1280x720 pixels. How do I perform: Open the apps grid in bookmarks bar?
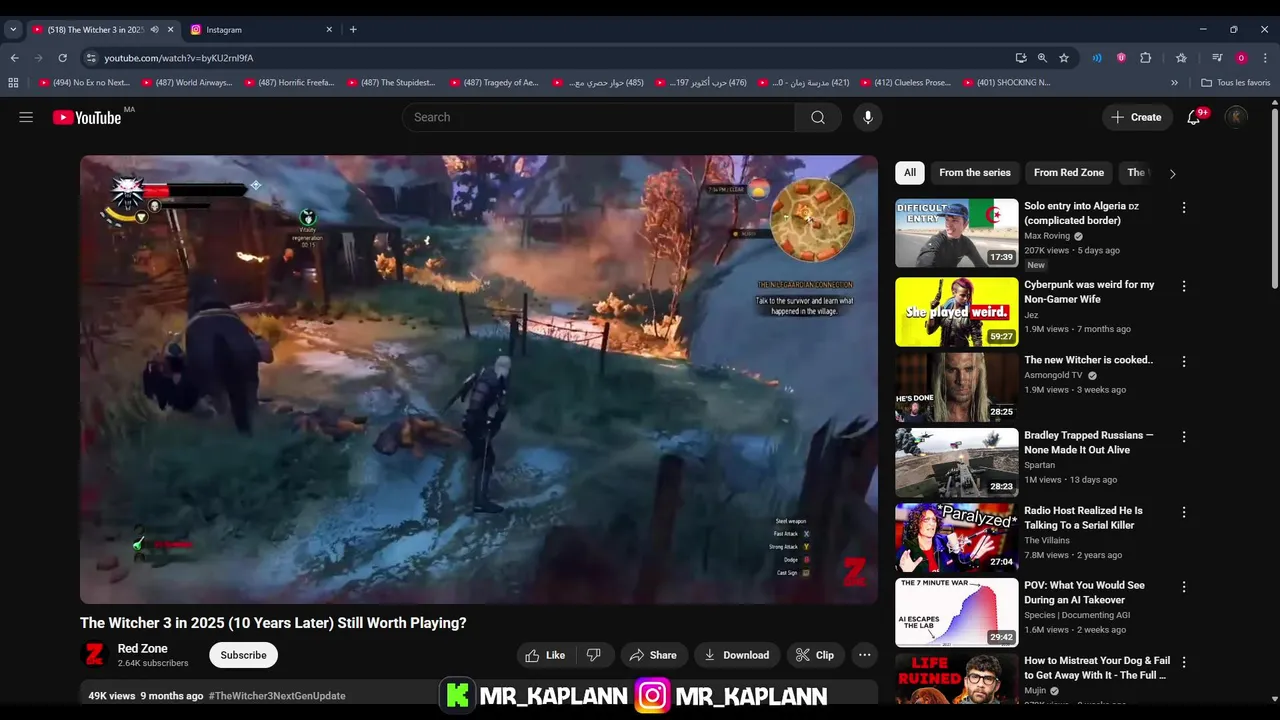(13, 83)
